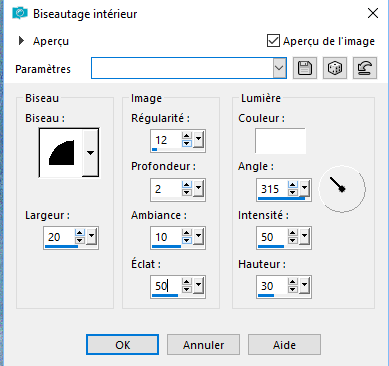Click the Annuler button
Image resolution: width=389 pixels, height=366 pixels.
[x=203, y=345]
